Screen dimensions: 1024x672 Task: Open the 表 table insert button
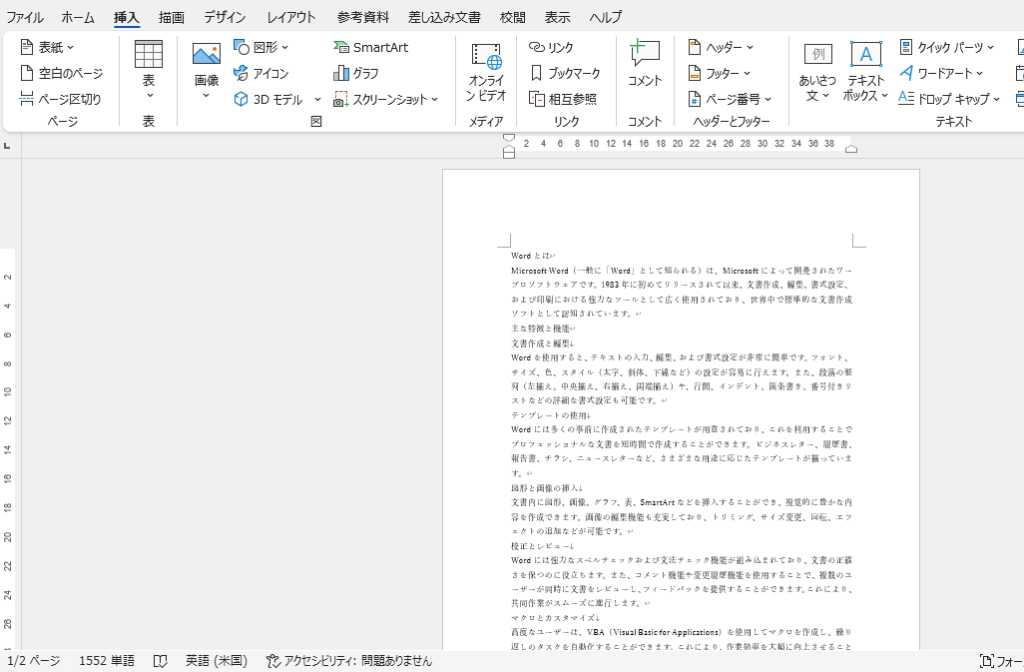[148, 71]
